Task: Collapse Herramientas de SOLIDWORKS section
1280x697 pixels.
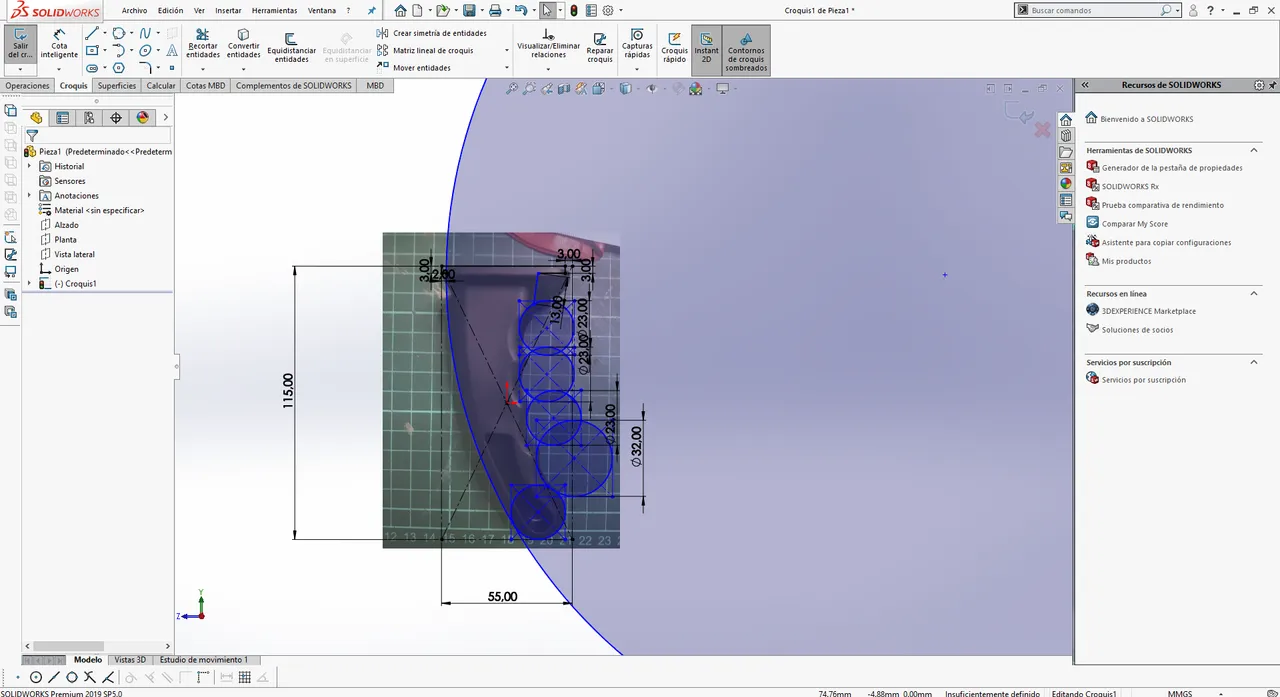Action: (x=1254, y=150)
